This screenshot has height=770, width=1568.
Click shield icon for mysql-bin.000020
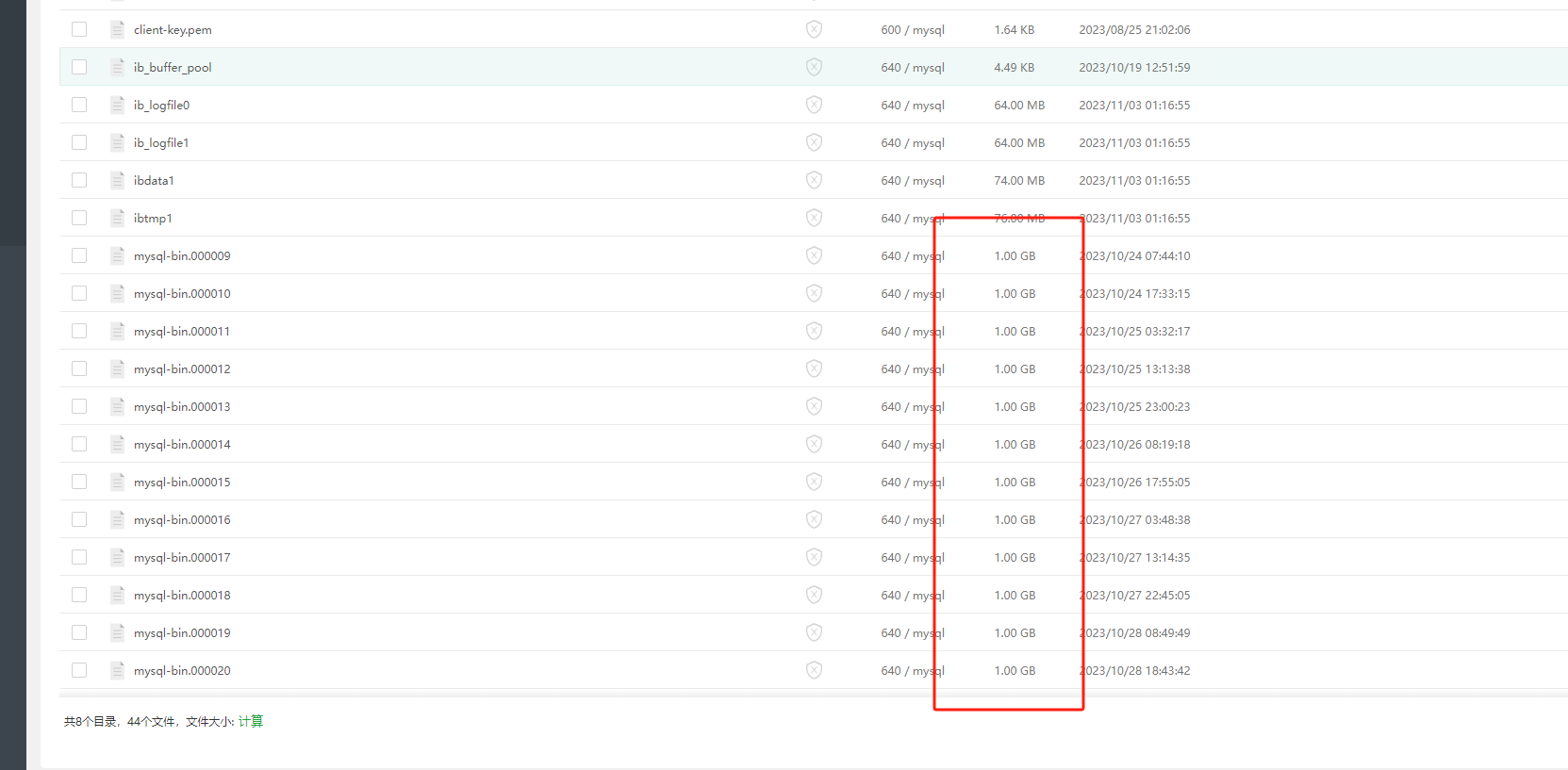pos(814,670)
